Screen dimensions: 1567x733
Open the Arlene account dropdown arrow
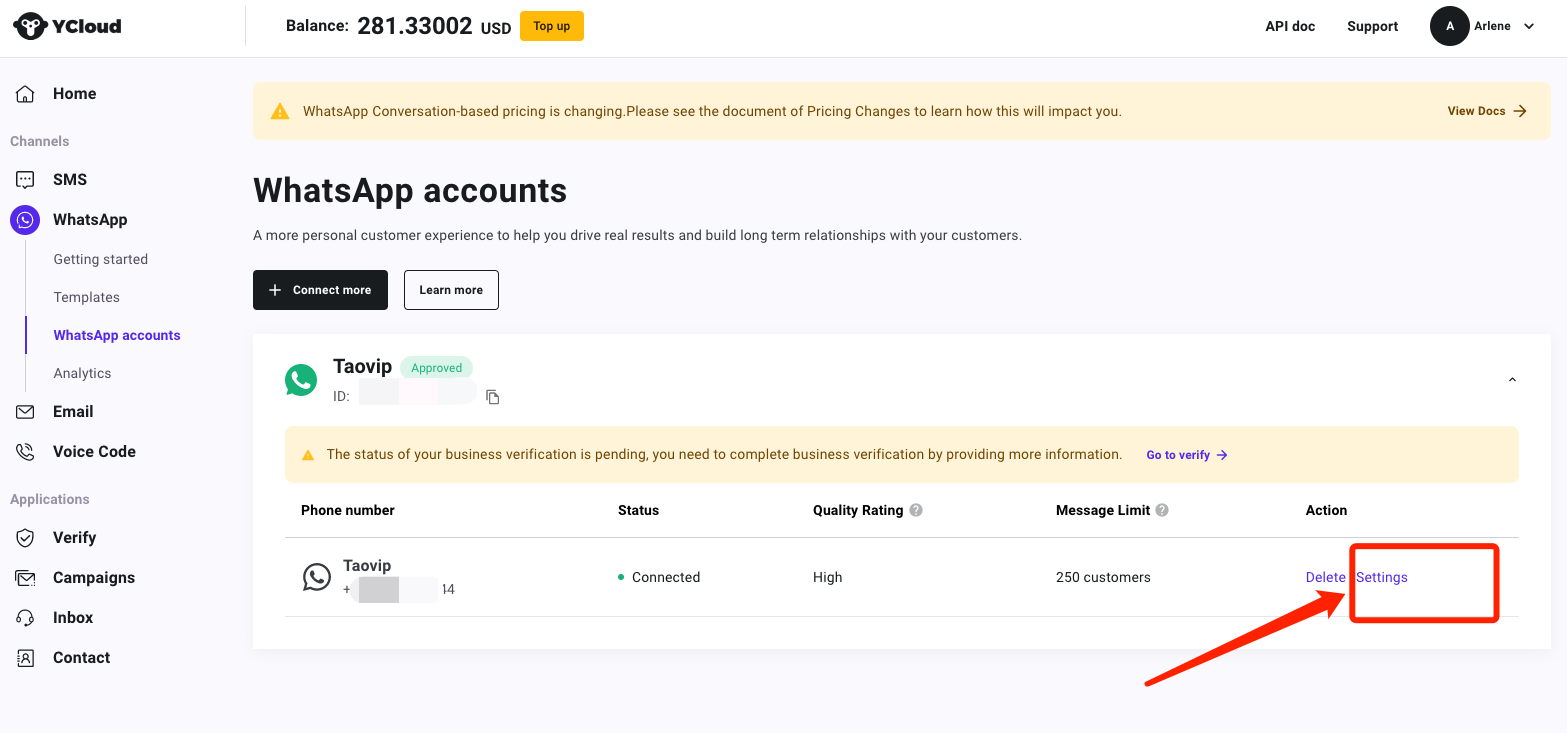point(1528,27)
